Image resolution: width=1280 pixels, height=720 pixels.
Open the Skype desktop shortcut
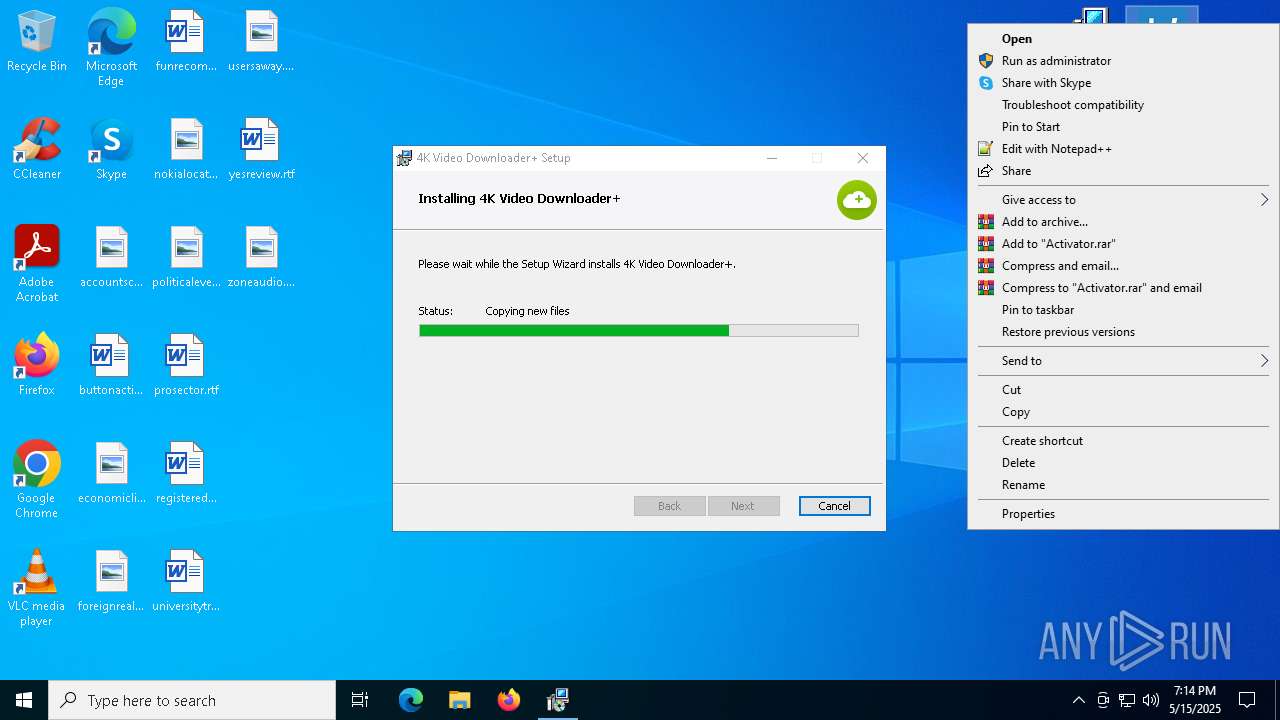tap(111, 150)
